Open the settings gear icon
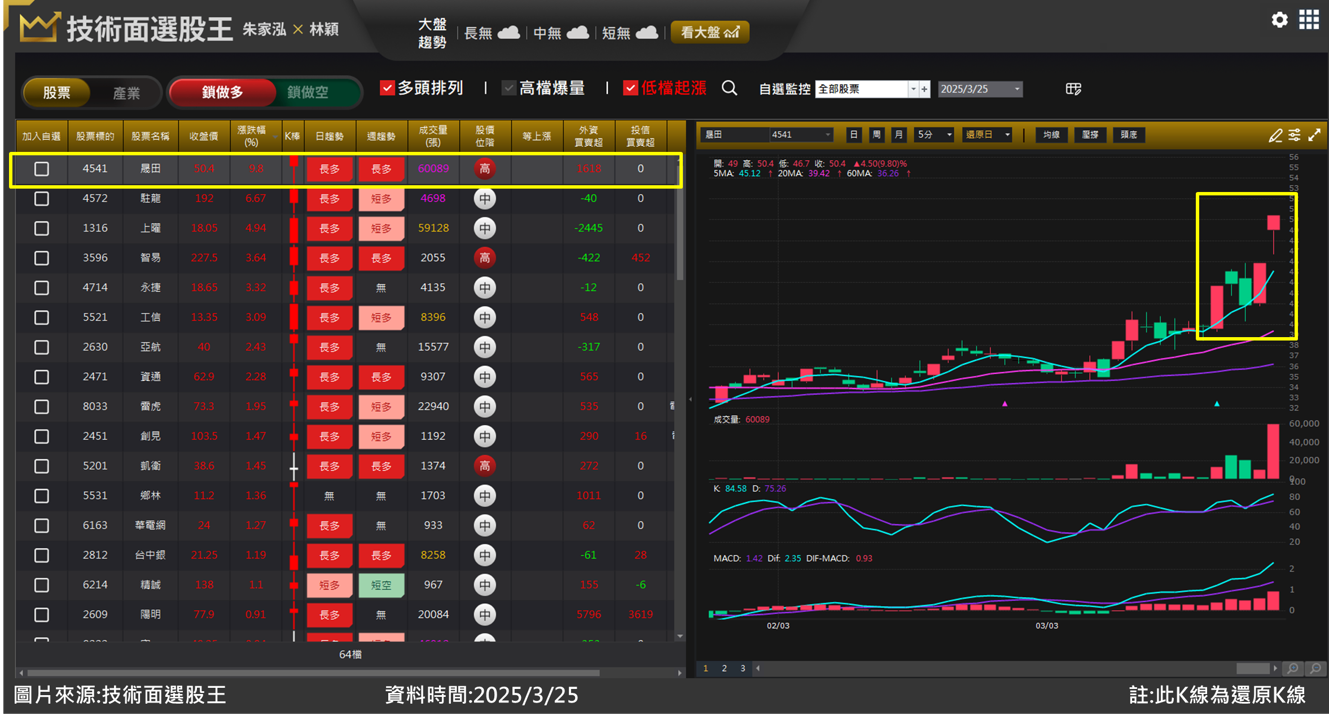This screenshot has height=720, width=1329. pos(1279,20)
